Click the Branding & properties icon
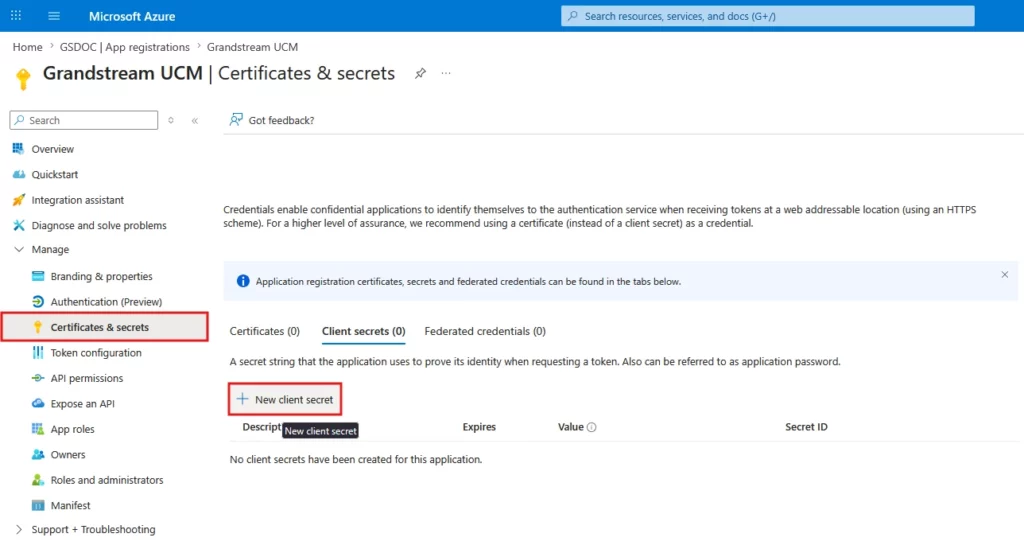The height and width of the screenshot is (549, 1024). 38,276
